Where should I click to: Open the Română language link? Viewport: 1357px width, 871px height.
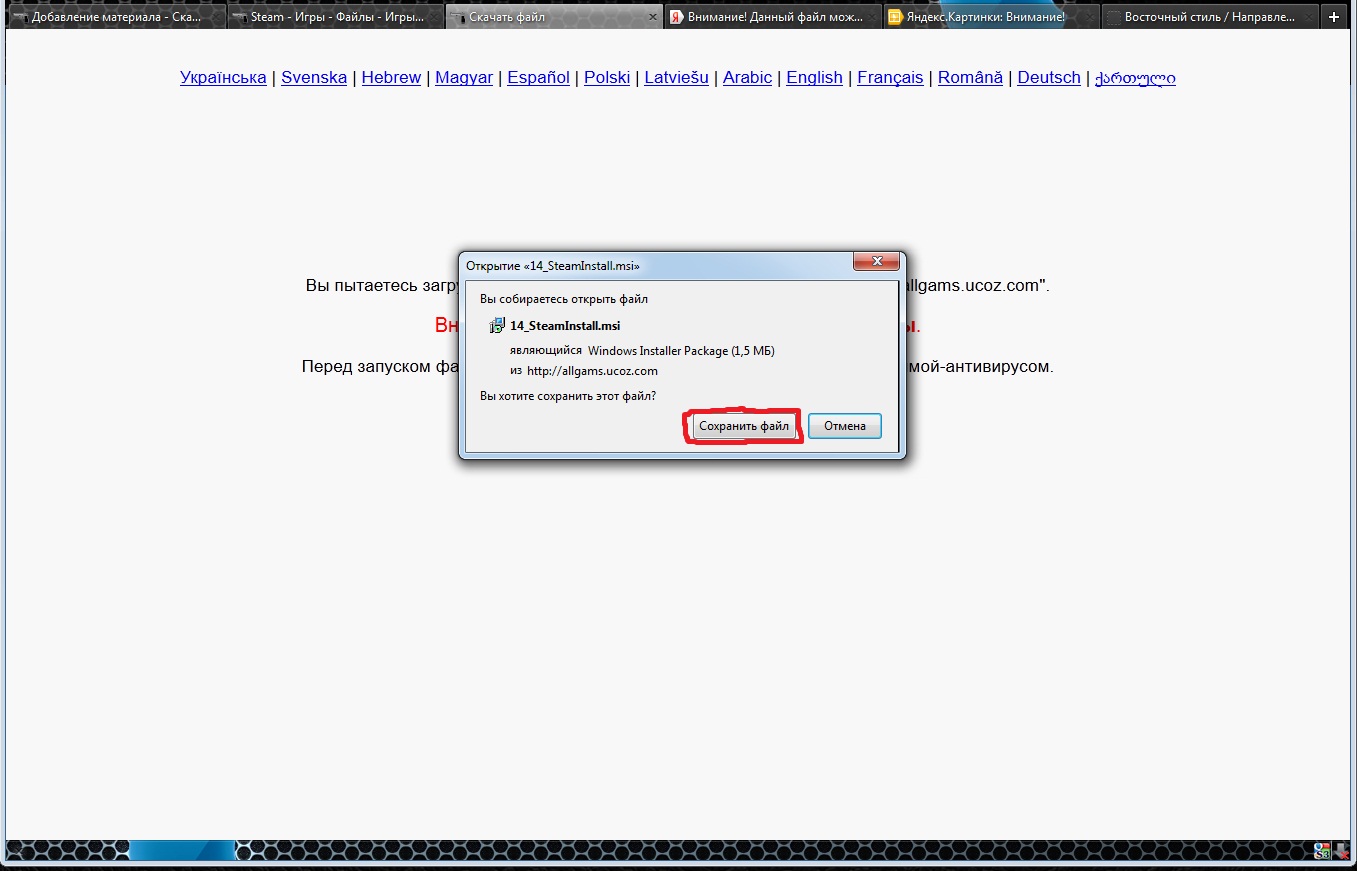970,77
